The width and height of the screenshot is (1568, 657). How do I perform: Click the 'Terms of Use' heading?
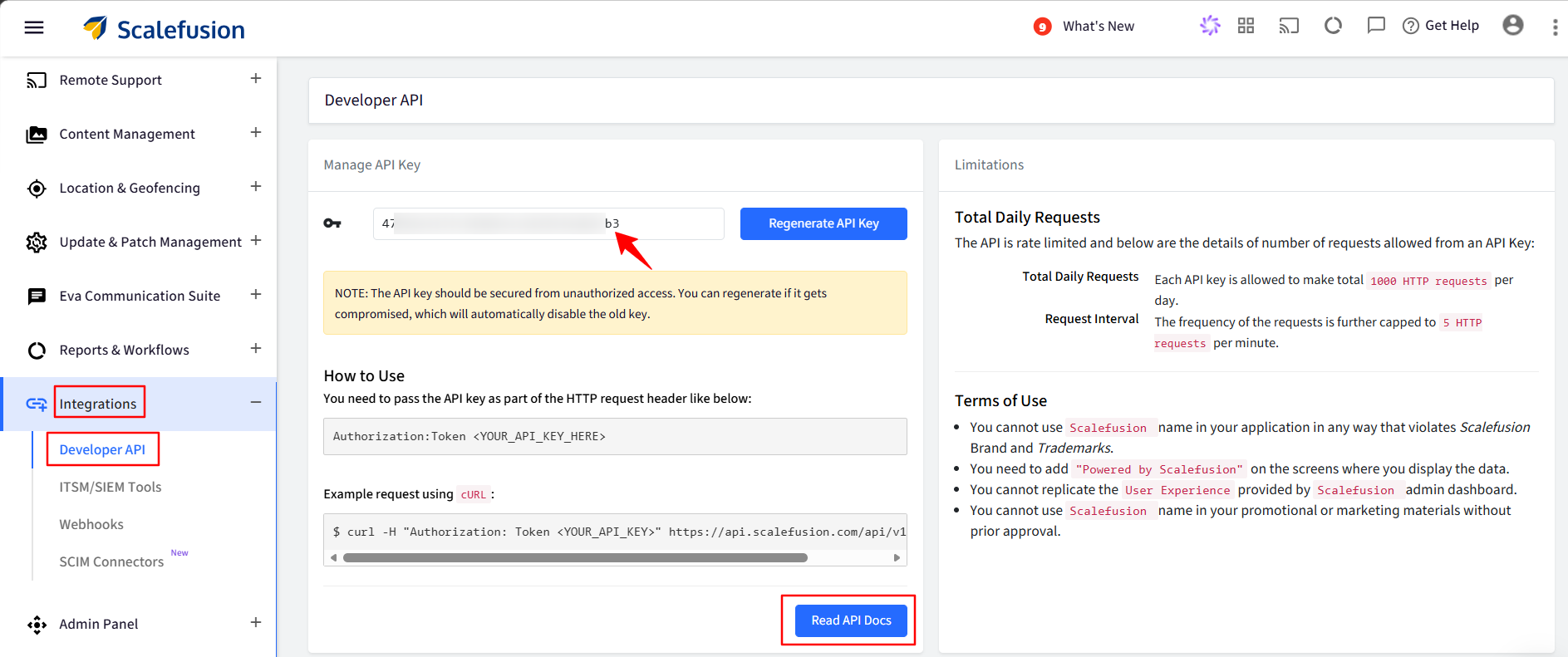tap(1000, 401)
